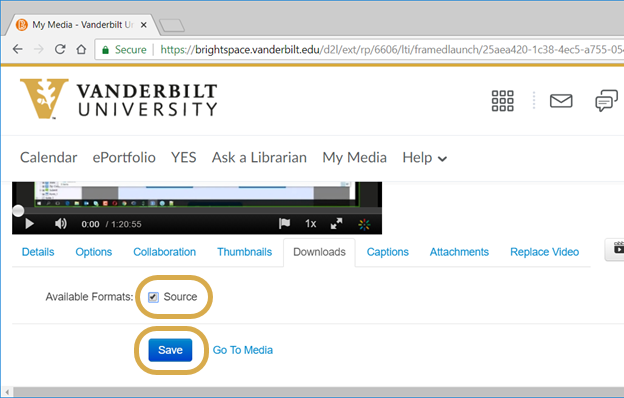
Task: Change playback speed from 1x
Action: tap(310, 224)
